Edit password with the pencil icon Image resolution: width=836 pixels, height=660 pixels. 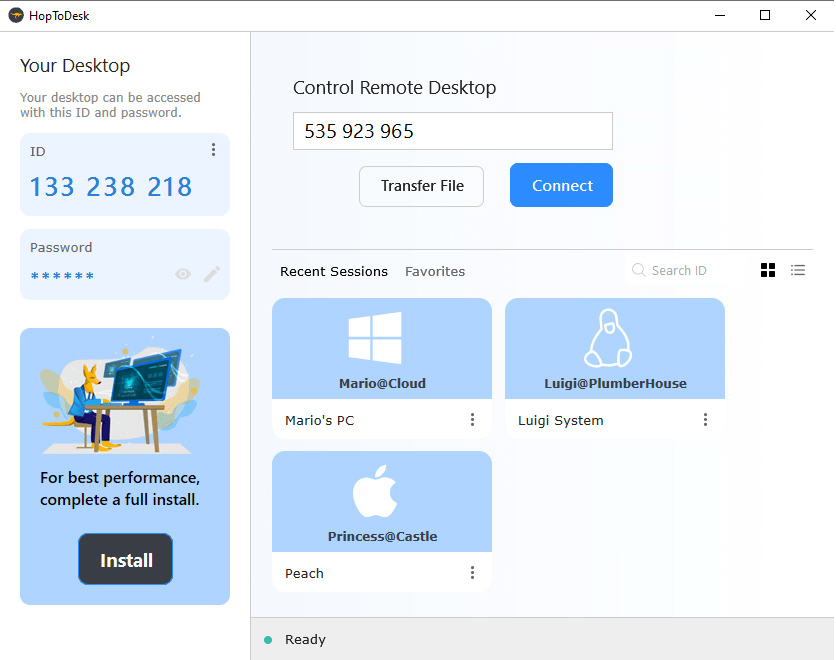pyautogui.click(x=212, y=275)
